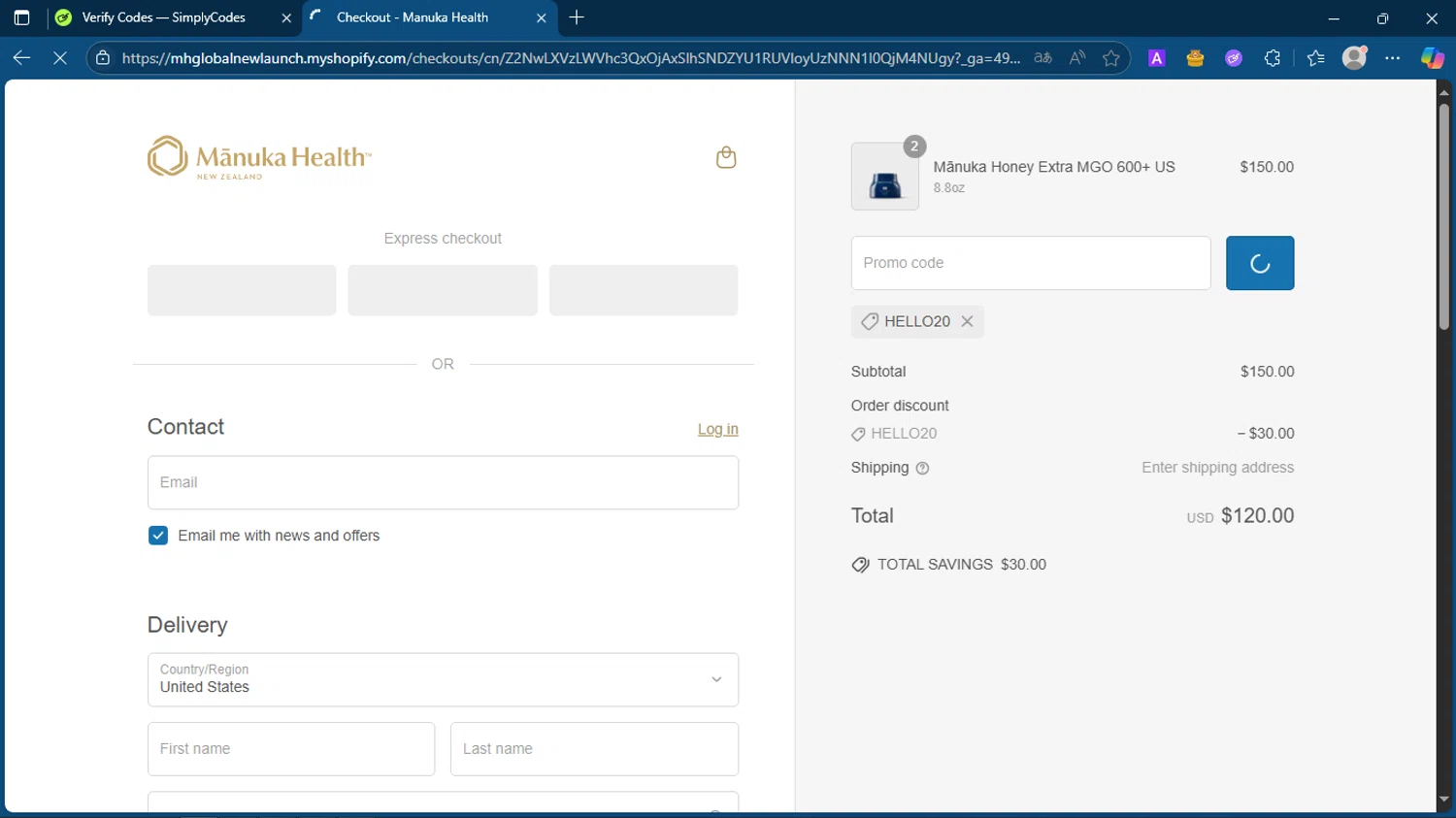Open the purple circular extension icon
This screenshot has height=818, width=1456.
1234,58
